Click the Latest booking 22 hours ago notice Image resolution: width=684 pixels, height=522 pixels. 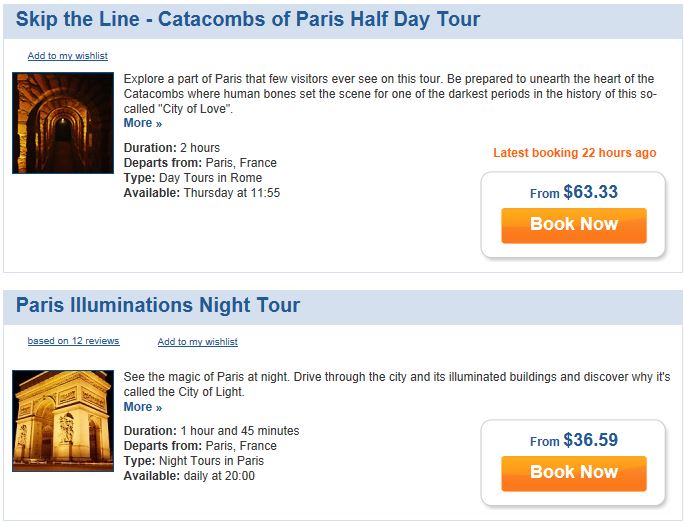(x=575, y=153)
